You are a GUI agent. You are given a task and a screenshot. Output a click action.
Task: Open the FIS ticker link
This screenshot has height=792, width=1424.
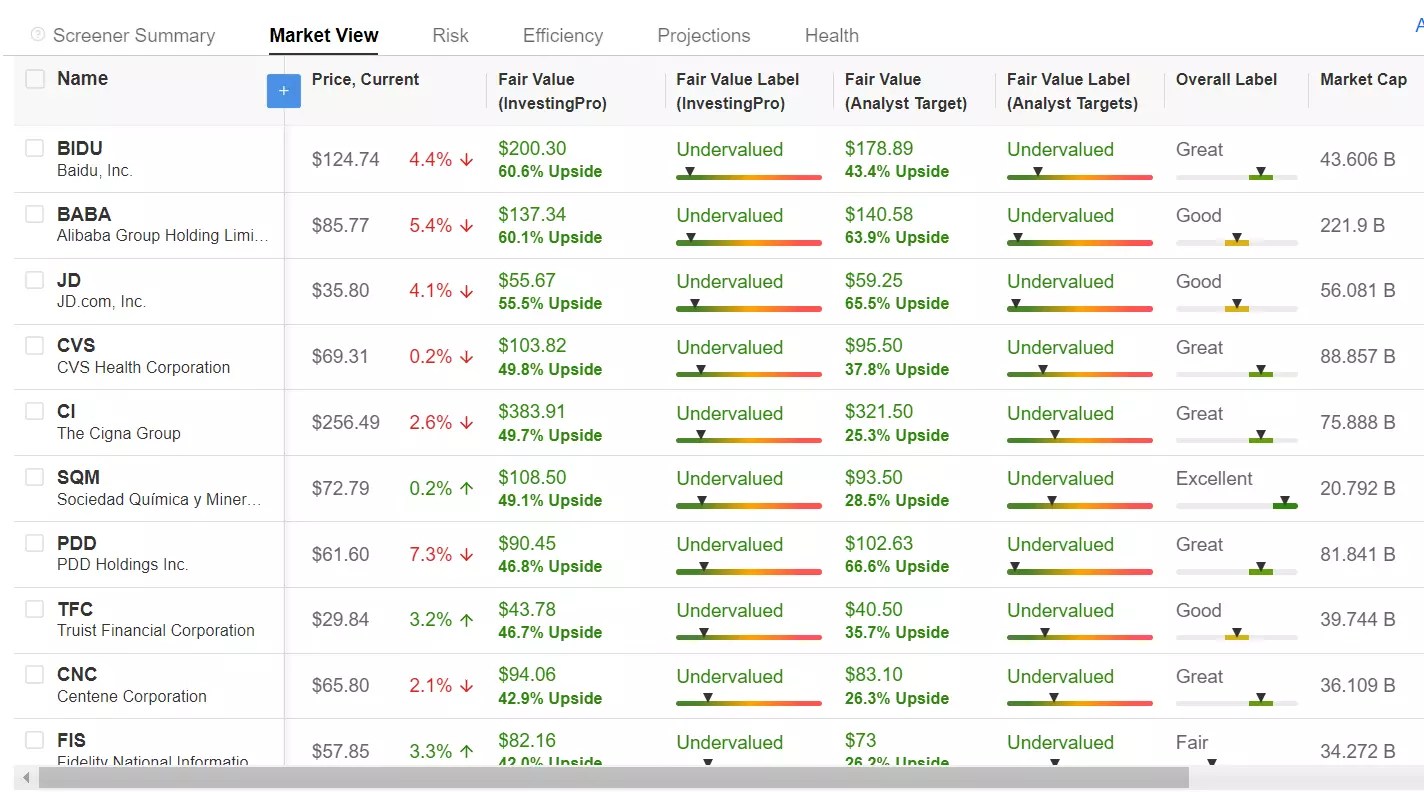point(71,740)
